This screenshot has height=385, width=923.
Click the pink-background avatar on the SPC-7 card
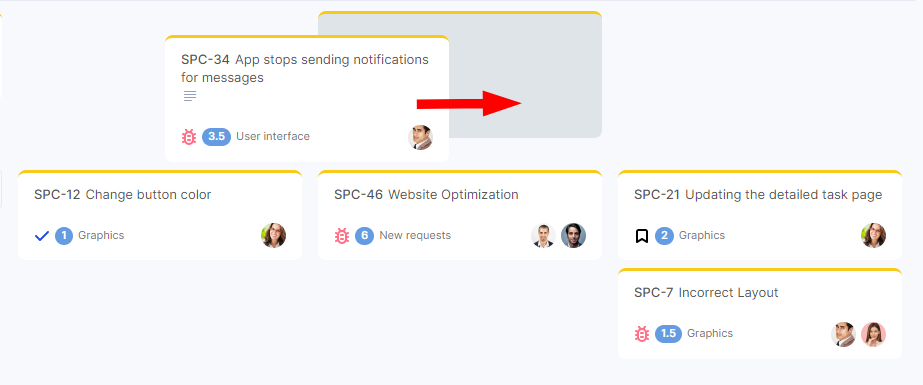click(x=874, y=334)
